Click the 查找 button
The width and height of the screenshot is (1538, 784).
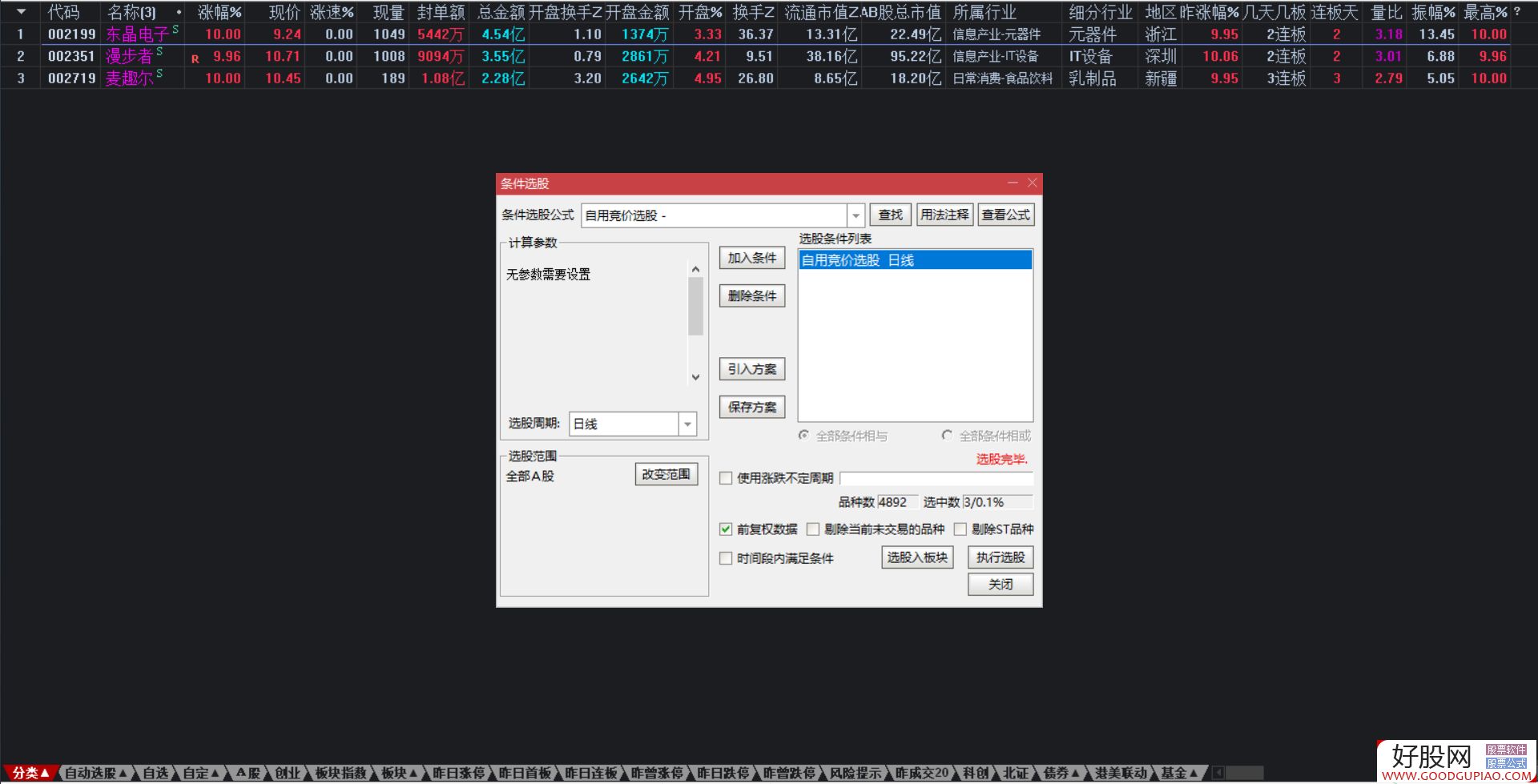(890, 215)
